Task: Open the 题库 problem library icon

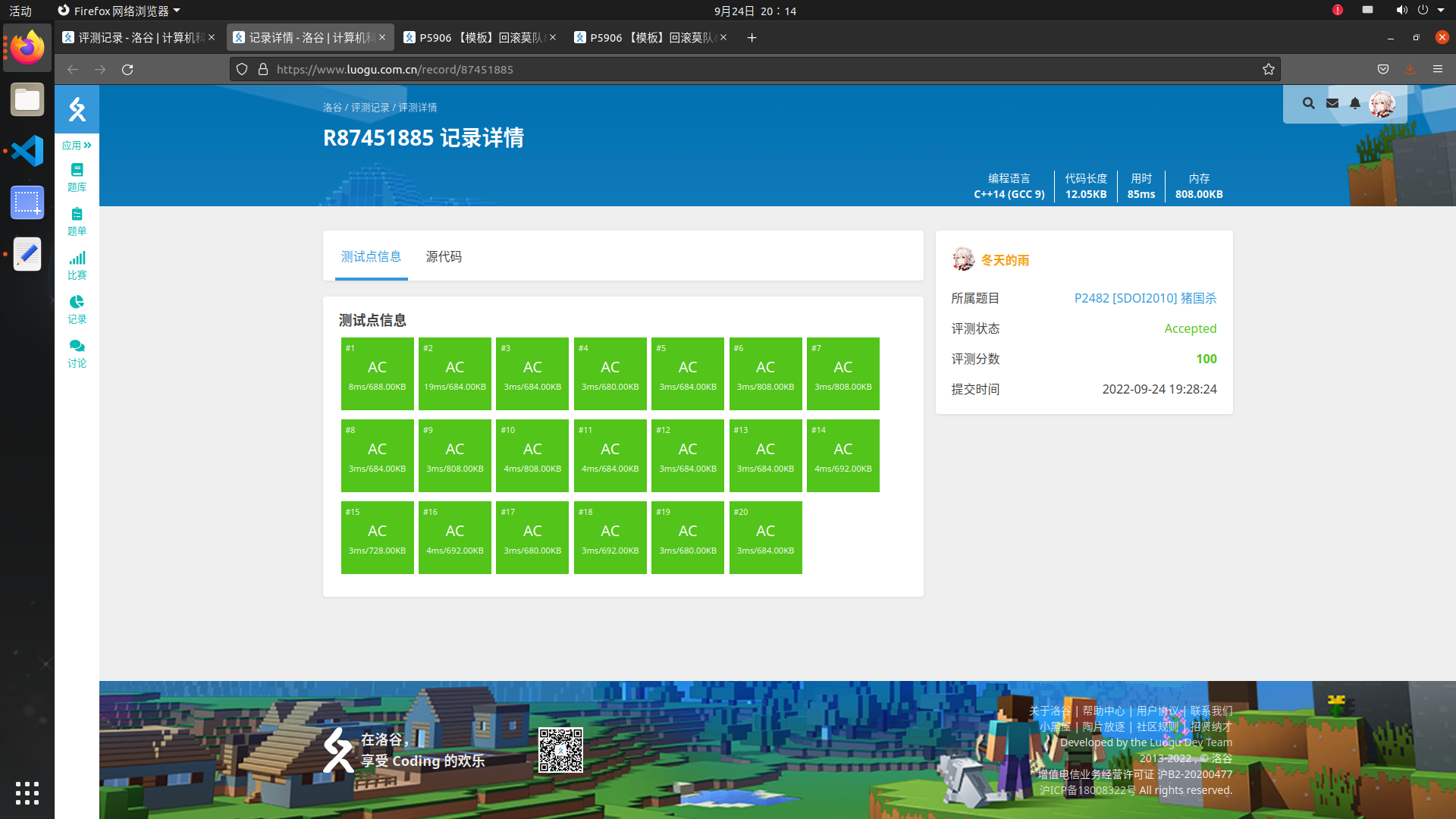Action: [x=77, y=177]
